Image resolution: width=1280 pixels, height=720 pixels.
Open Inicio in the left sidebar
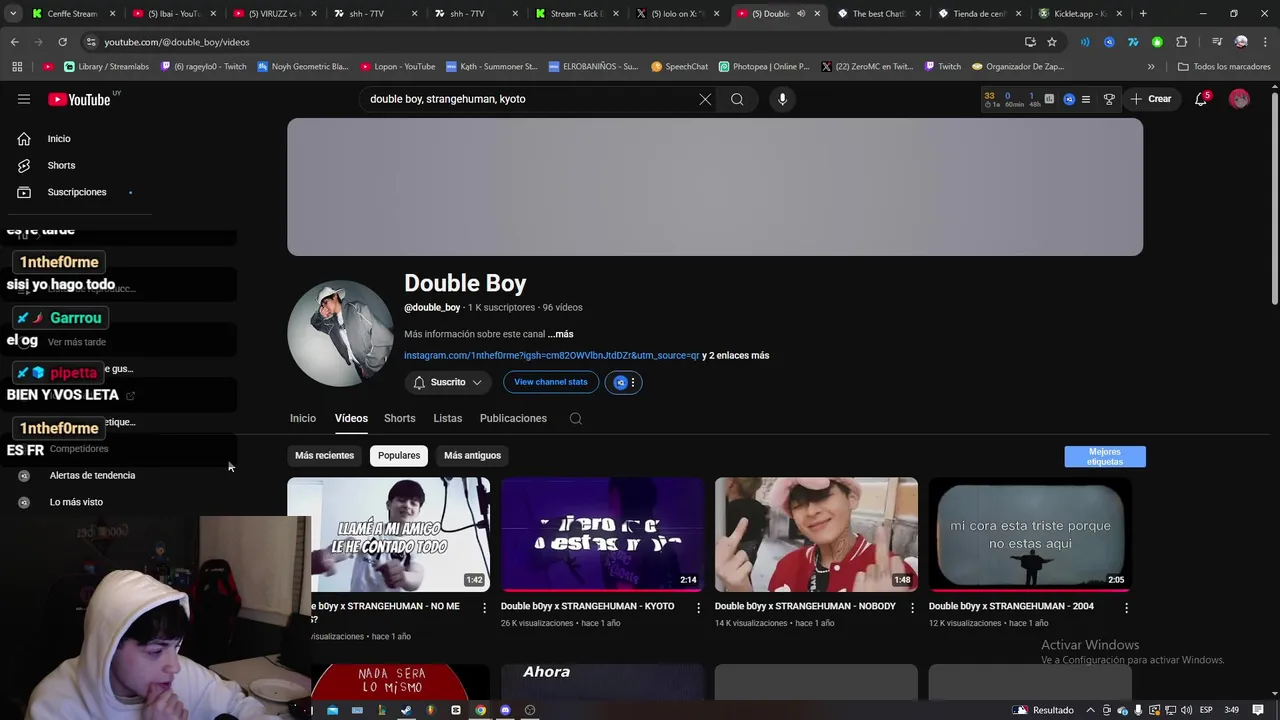click(x=58, y=139)
